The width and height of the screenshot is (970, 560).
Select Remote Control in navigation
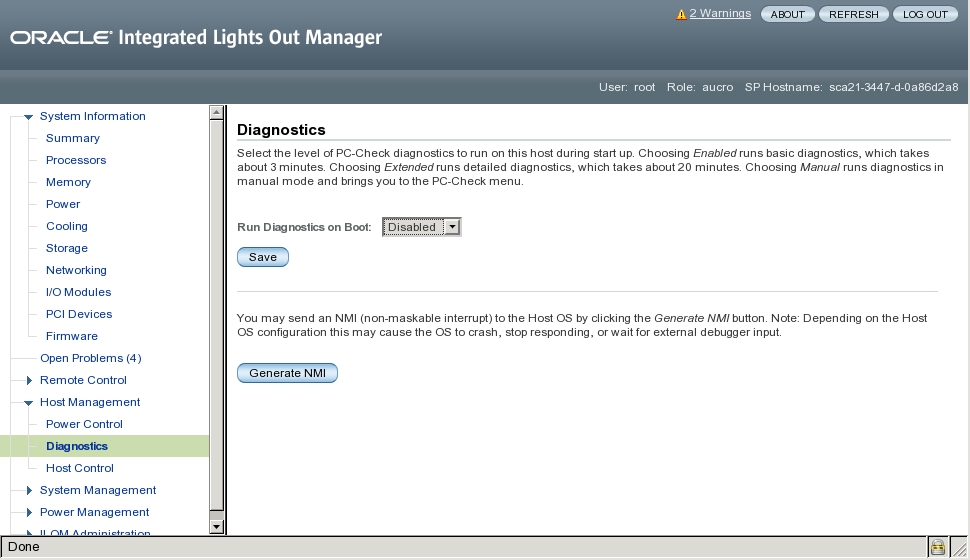(x=84, y=380)
